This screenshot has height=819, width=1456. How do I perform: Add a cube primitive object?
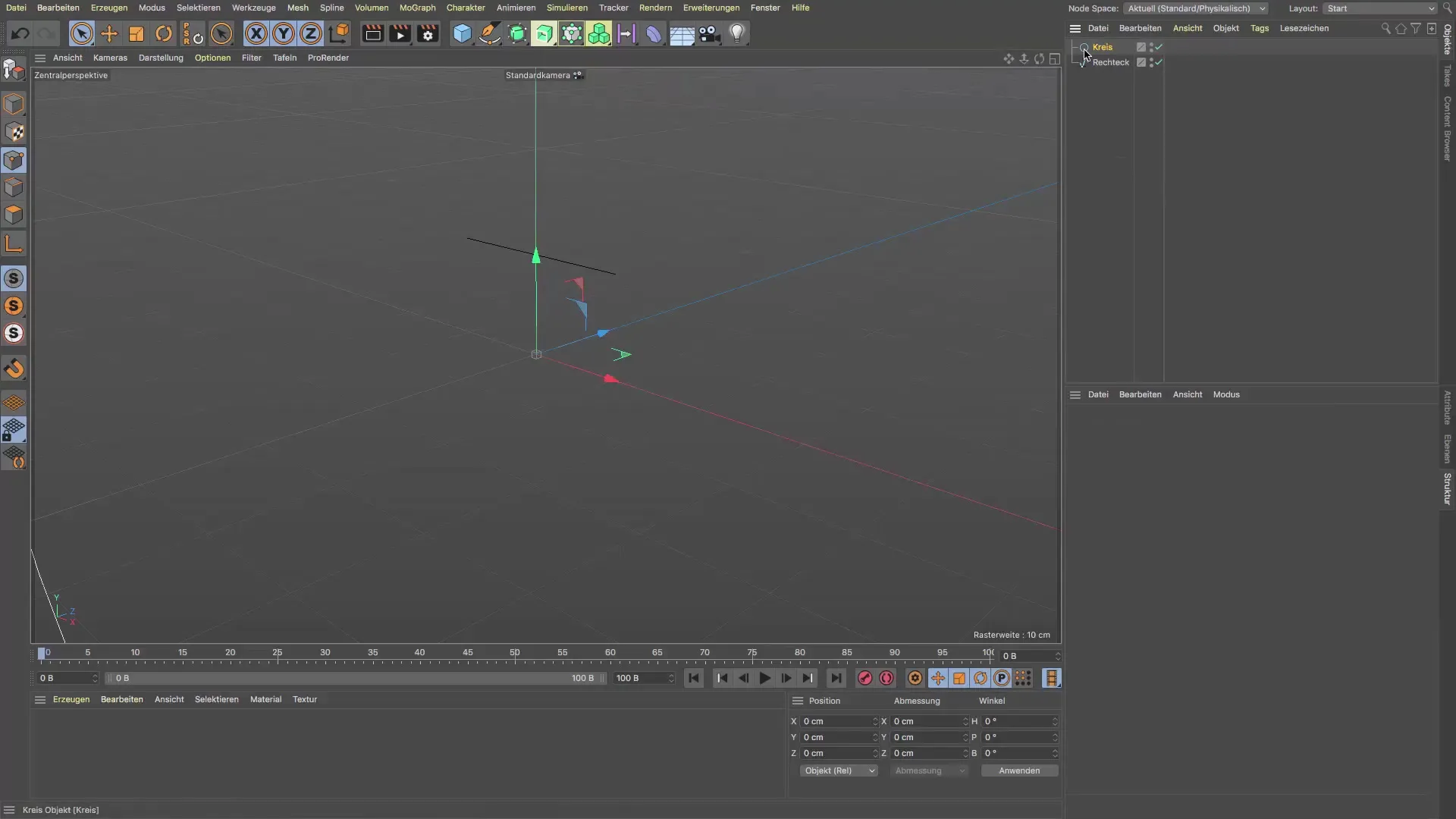[462, 33]
